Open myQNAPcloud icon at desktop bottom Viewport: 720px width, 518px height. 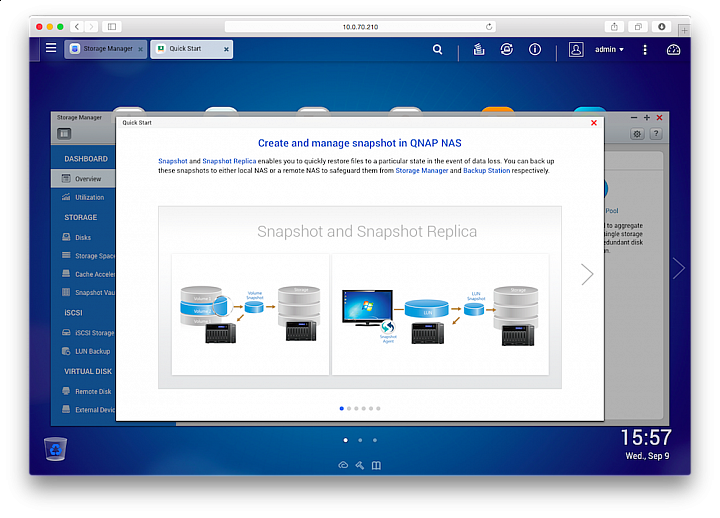point(343,465)
